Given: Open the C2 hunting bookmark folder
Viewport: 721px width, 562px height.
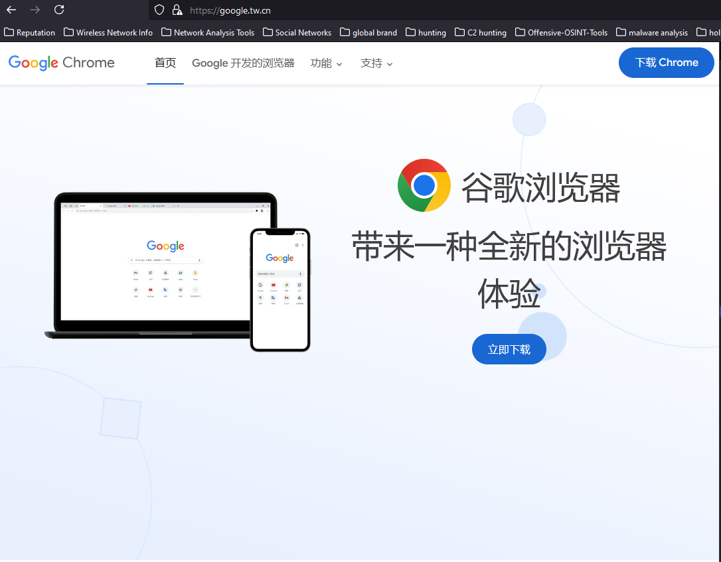Looking at the screenshot, I should point(481,33).
